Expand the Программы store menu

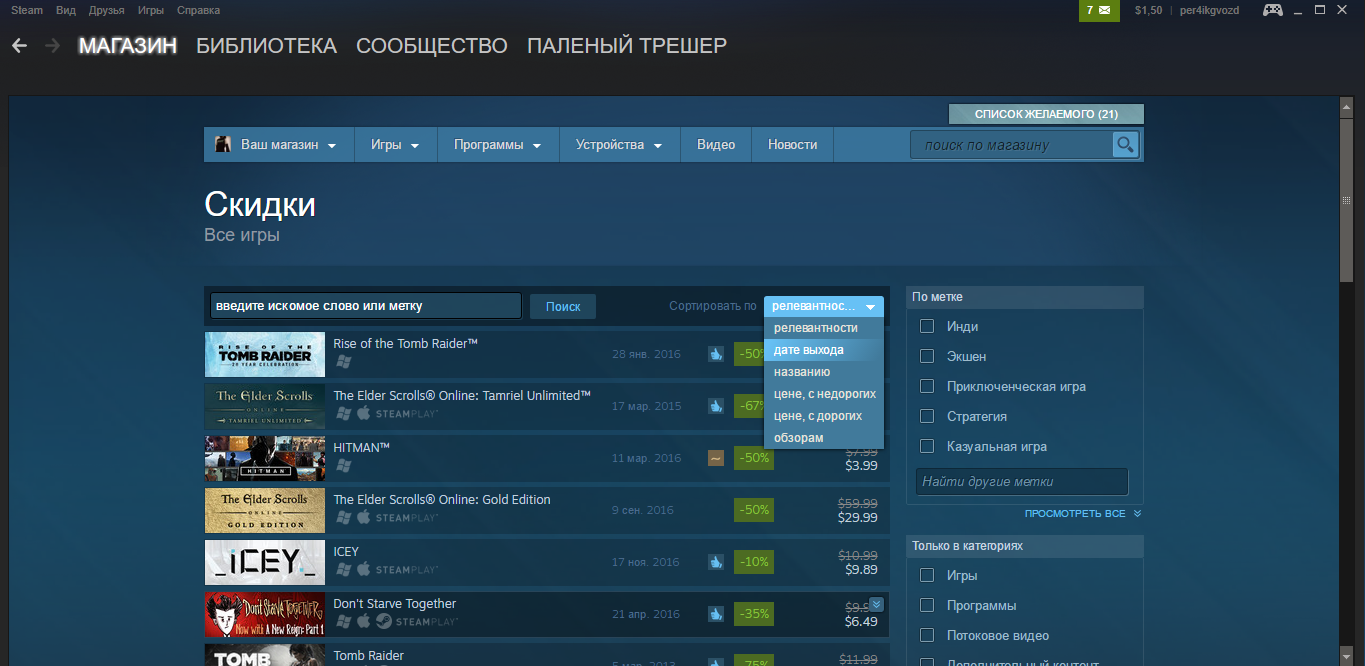pyautogui.click(x=498, y=145)
